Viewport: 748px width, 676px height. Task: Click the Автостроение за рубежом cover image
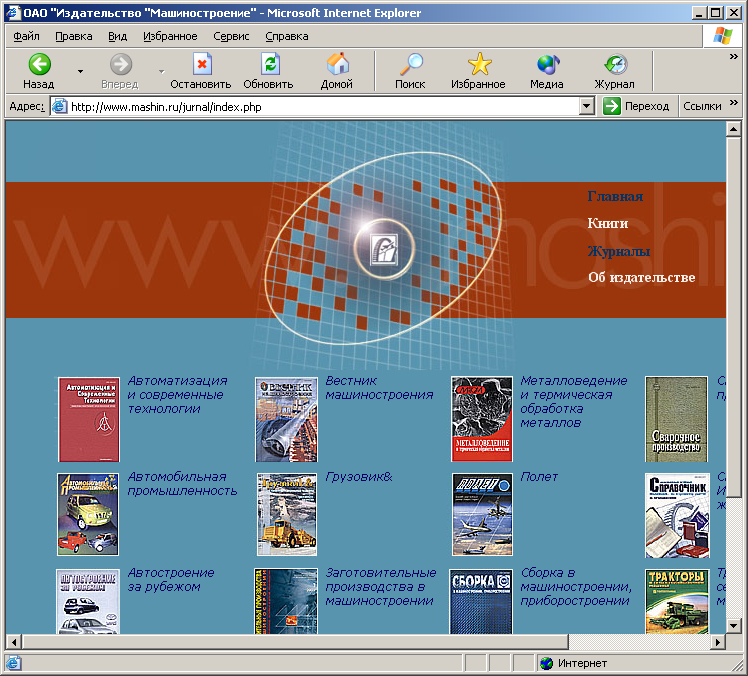(88, 601)
